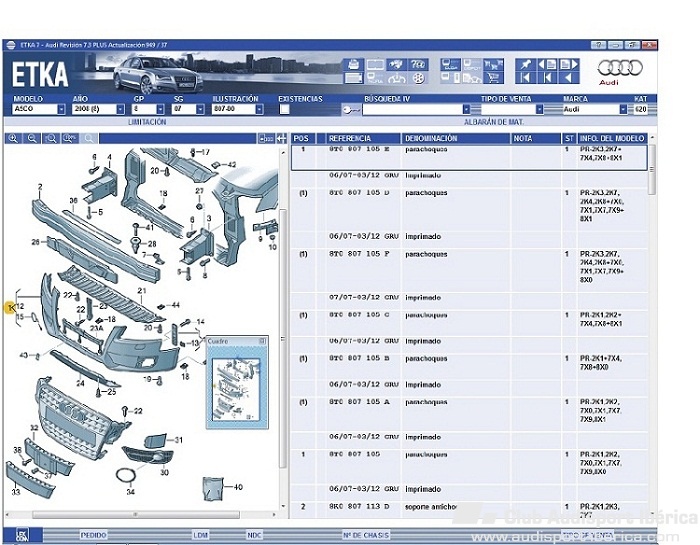The image size is (700, 545).
Task: Click the ST column header
Action: pos(569,138)
